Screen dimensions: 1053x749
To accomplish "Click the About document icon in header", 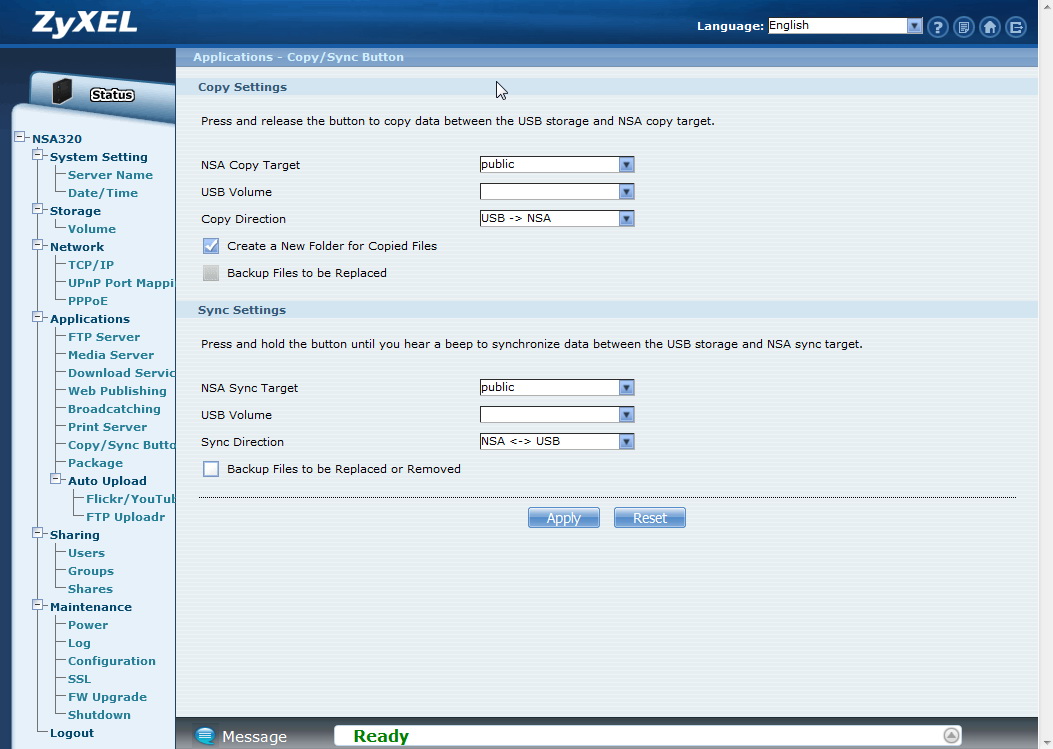I will click(964, 28).
